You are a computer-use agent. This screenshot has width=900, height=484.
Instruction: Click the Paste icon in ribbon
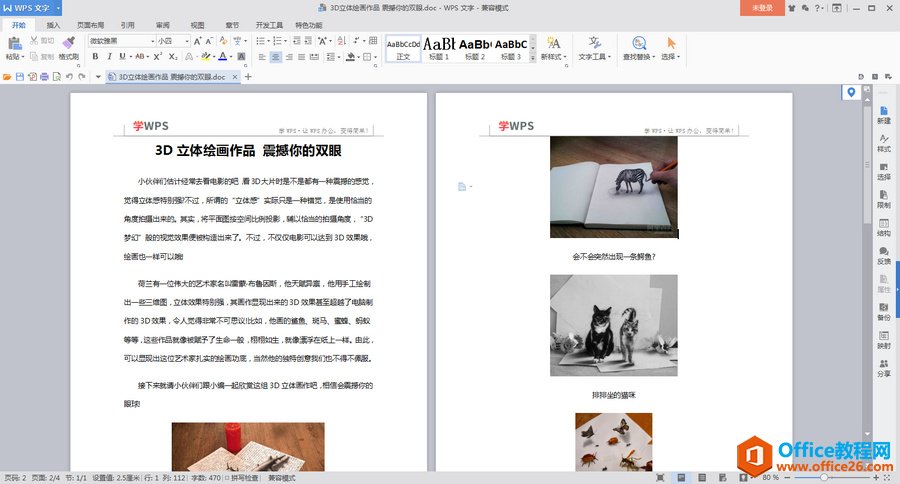pos(13,44)
